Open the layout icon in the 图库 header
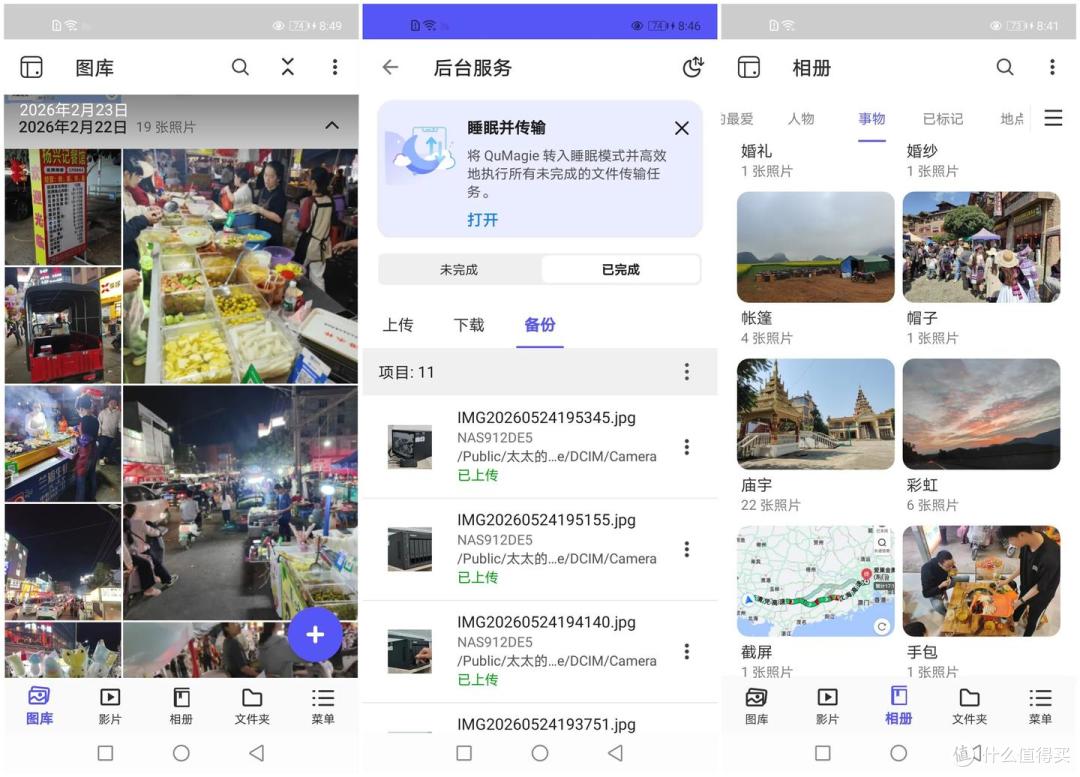1080x777 pixels. [x=31, y=67]
